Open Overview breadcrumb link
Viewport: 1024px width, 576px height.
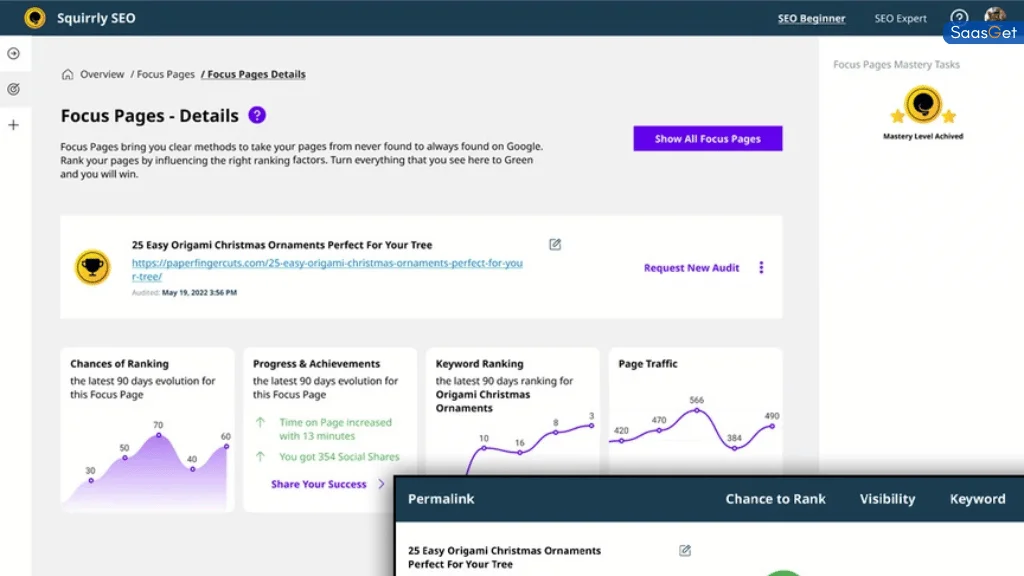[102, 74]
